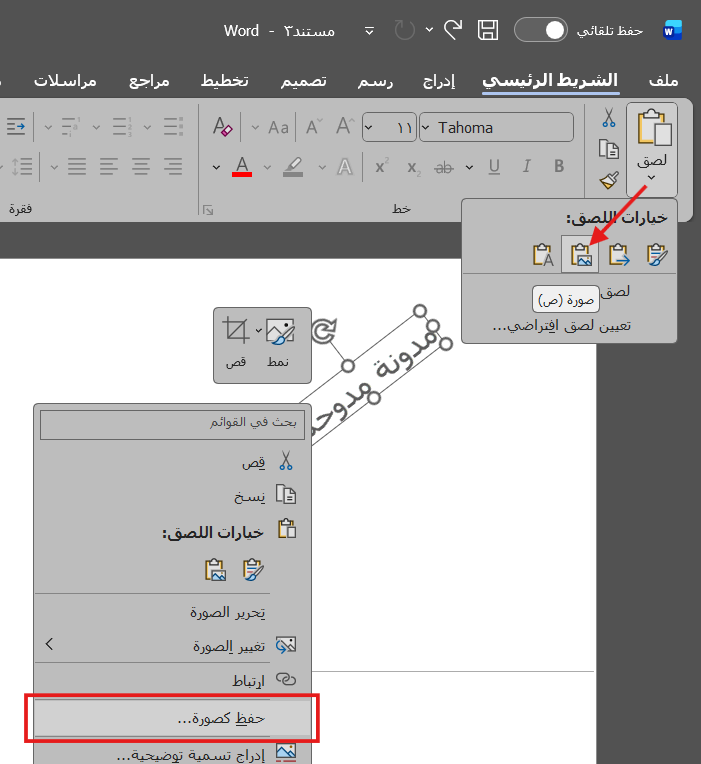Image resolution: width=701 pixels, height=764 pixels.
Task: Click 'تعيين لصق افتراضي...' option
Action: click(561, 325)
